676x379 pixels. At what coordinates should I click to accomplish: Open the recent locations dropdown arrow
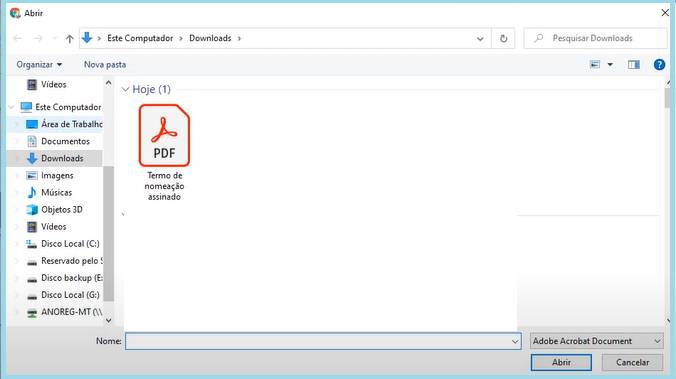coord(54,39)
